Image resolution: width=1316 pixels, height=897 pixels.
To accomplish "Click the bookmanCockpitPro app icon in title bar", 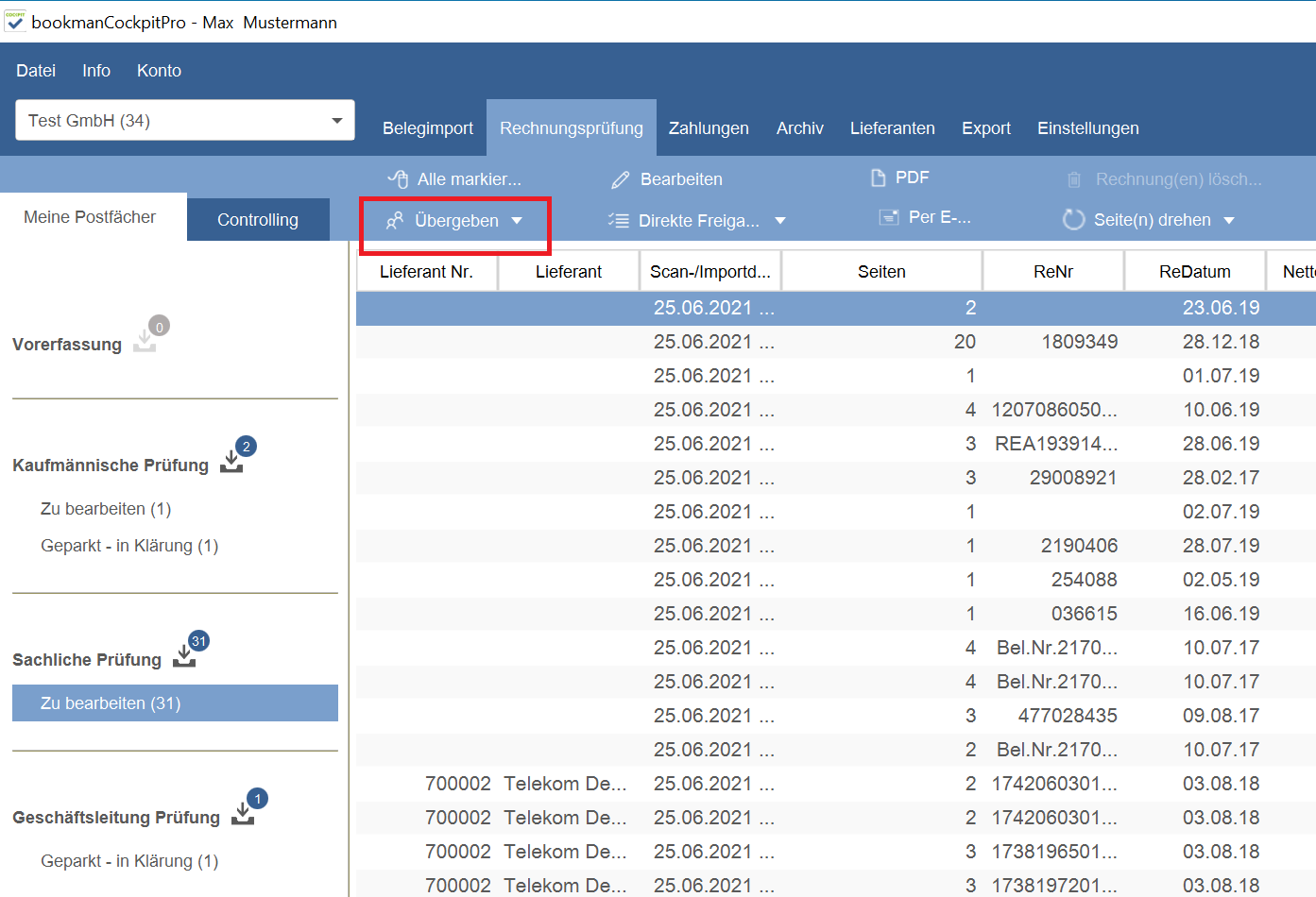I will pyautogui.click(x=15, y=21).
